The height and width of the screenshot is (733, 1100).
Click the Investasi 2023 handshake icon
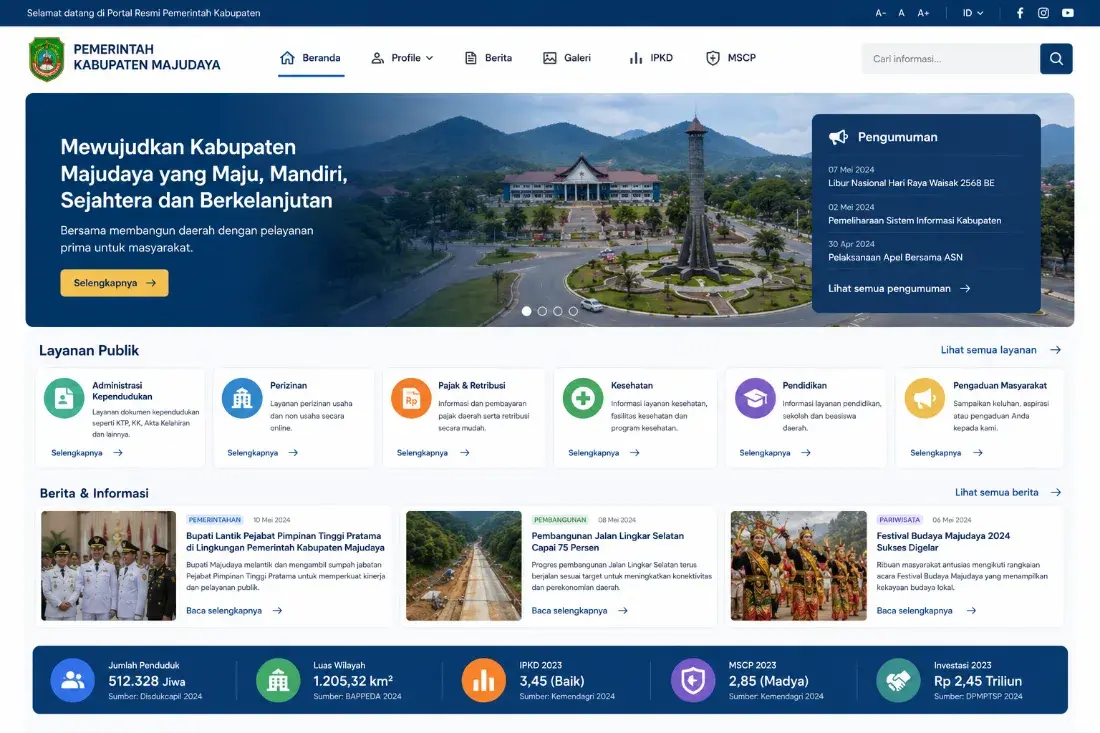pos(898,680)
